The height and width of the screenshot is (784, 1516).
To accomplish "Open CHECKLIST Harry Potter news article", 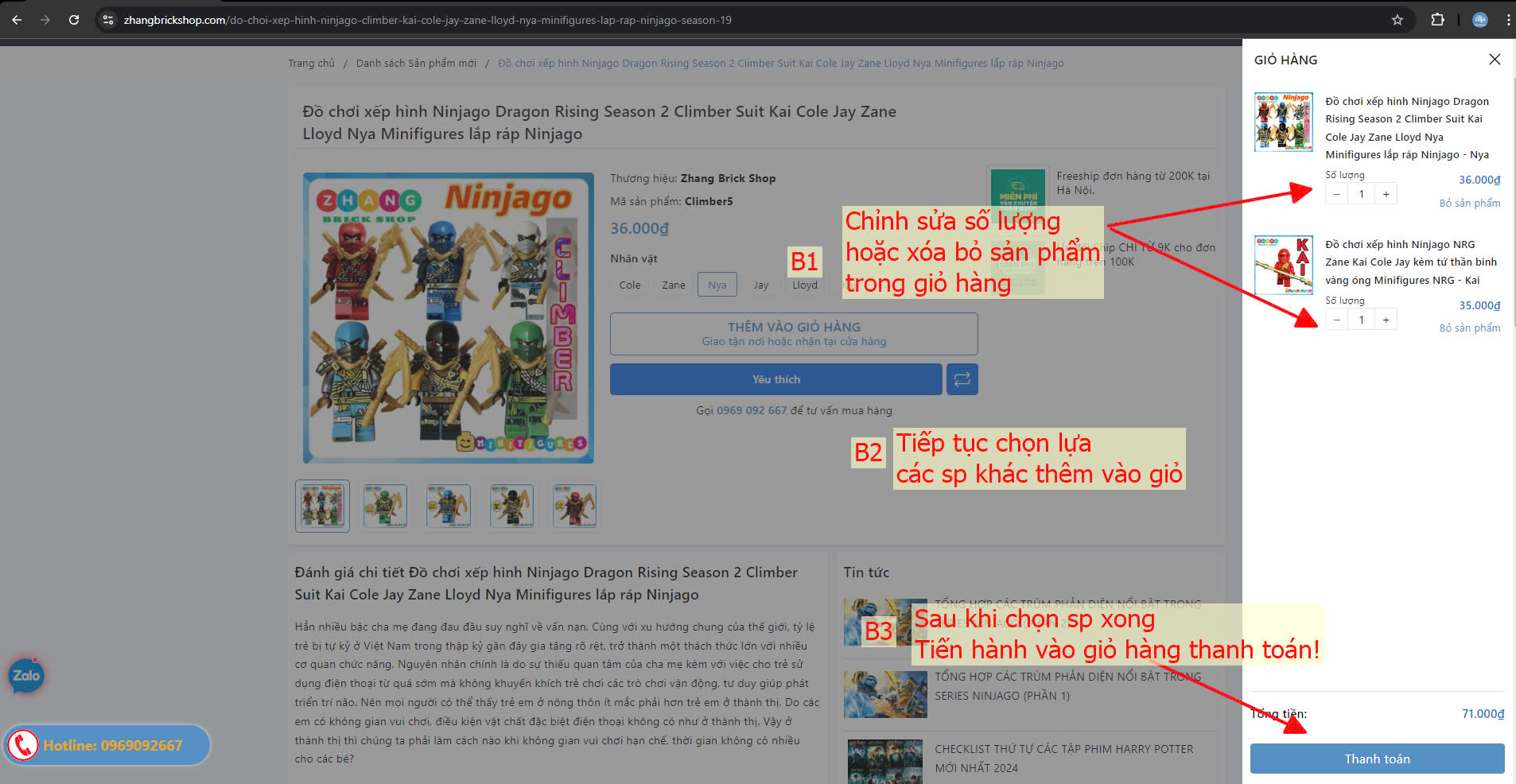I will pos(1063,759).
